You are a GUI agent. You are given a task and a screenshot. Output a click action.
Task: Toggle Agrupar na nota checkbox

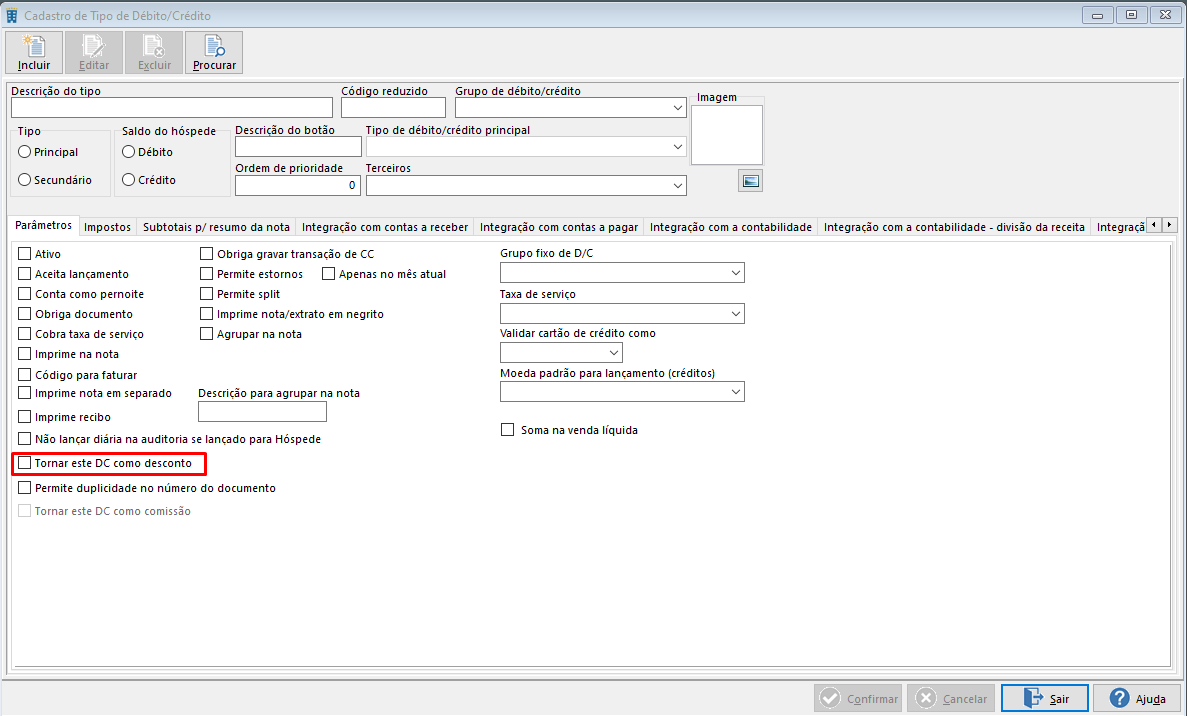click(x=207, y=334)
